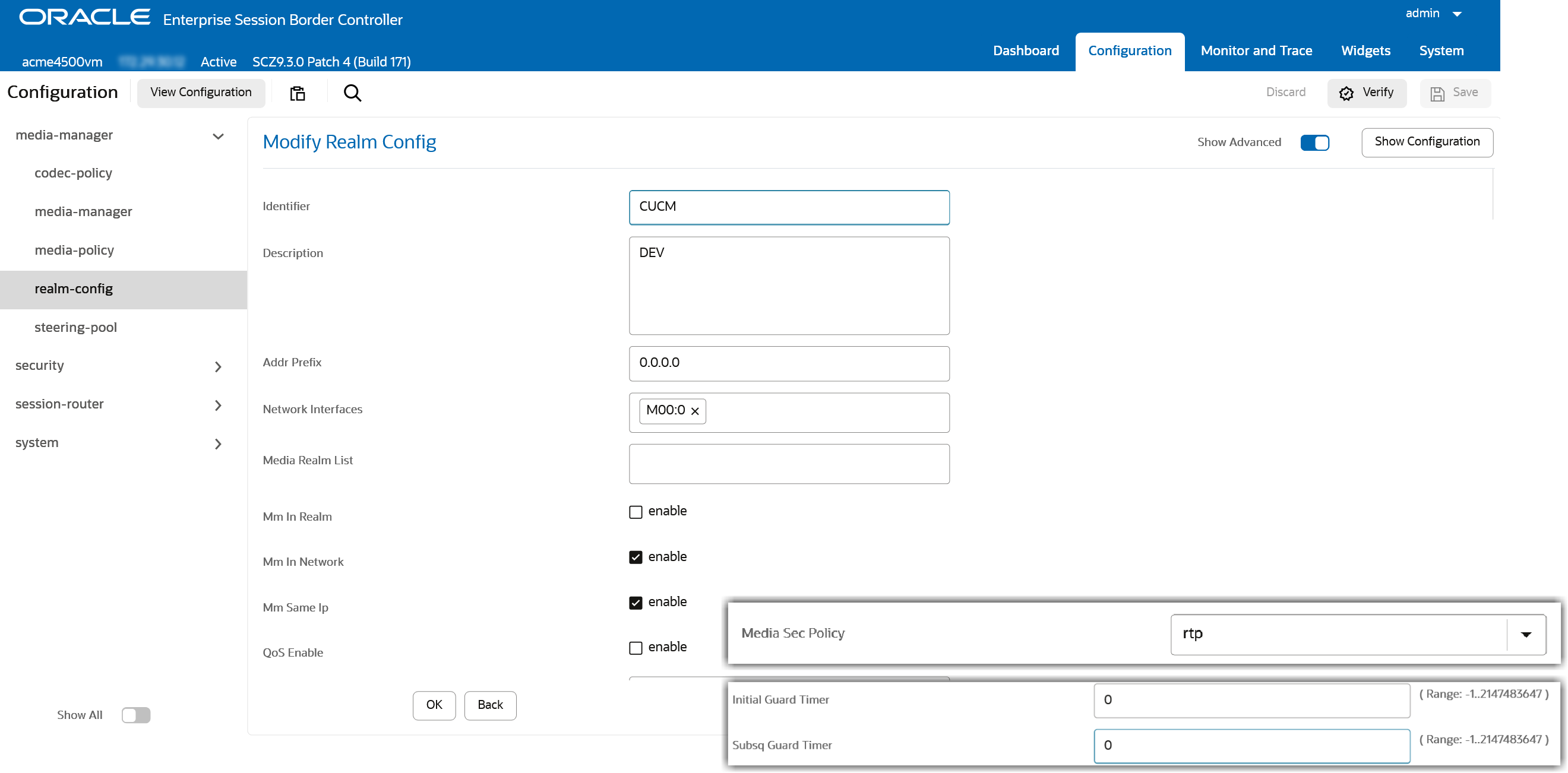Focus the Identifier field containing CUCM
This screenshot has width=1568, height=773.
pyautogui.click(x=789, y=207)
